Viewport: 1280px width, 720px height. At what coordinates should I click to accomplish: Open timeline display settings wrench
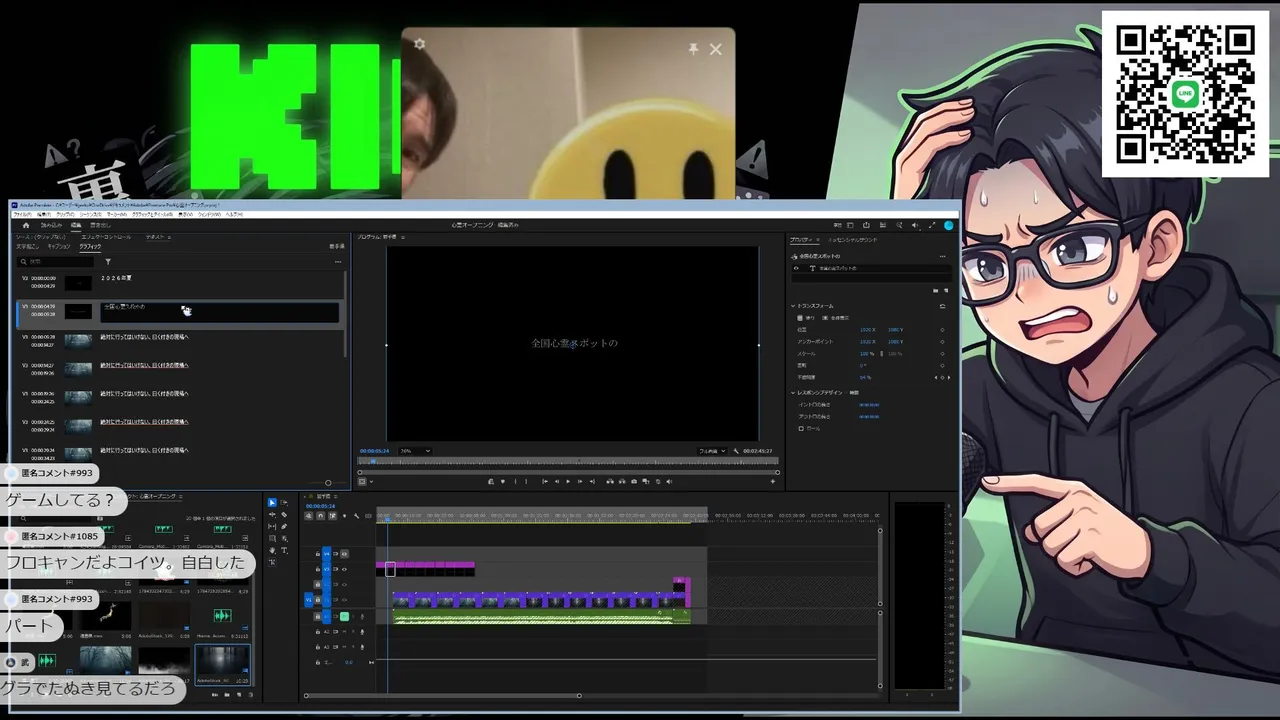(356, 516)
